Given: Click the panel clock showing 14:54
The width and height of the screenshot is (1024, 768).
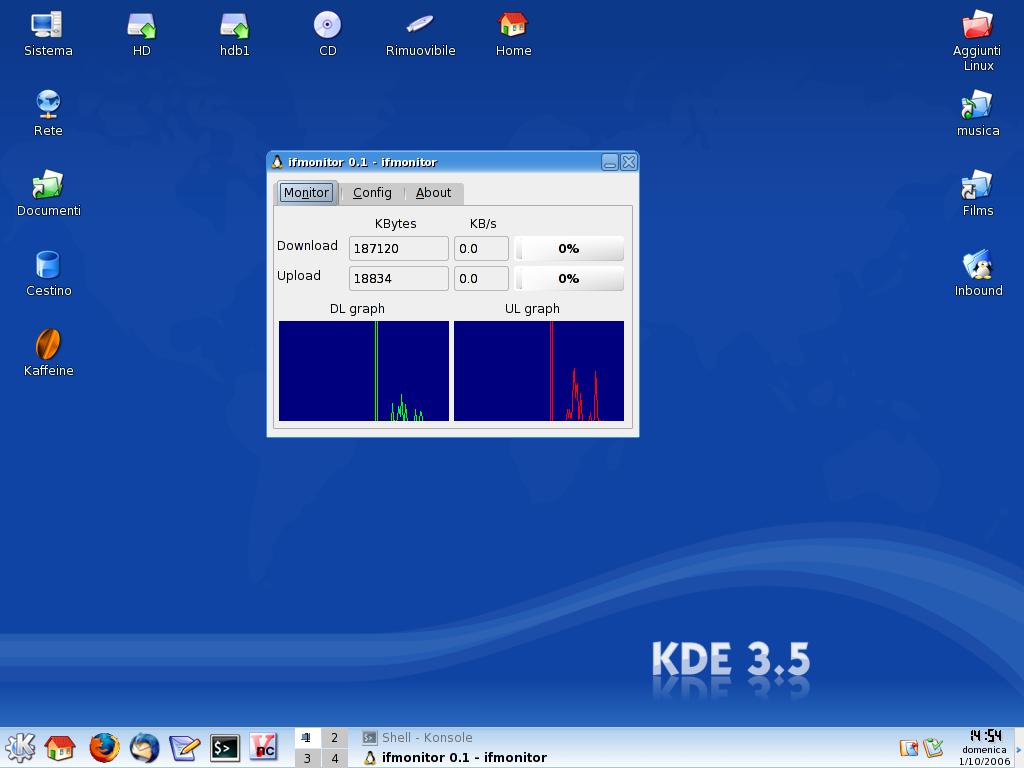Looking at the screenshot, I should pyautogui.click(x=985, y=735).
